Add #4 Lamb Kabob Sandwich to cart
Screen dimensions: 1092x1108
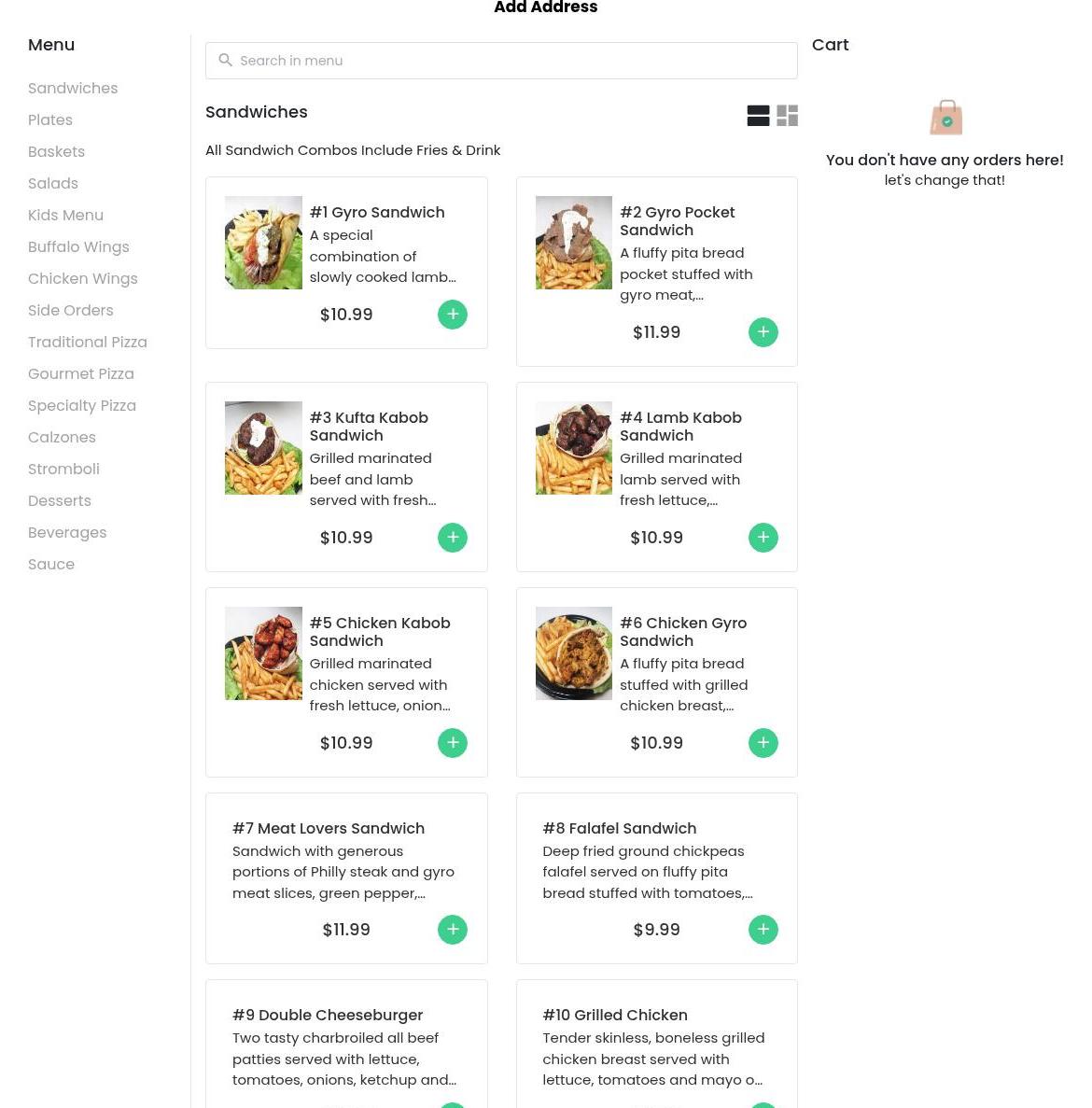(x=763, y=538)
